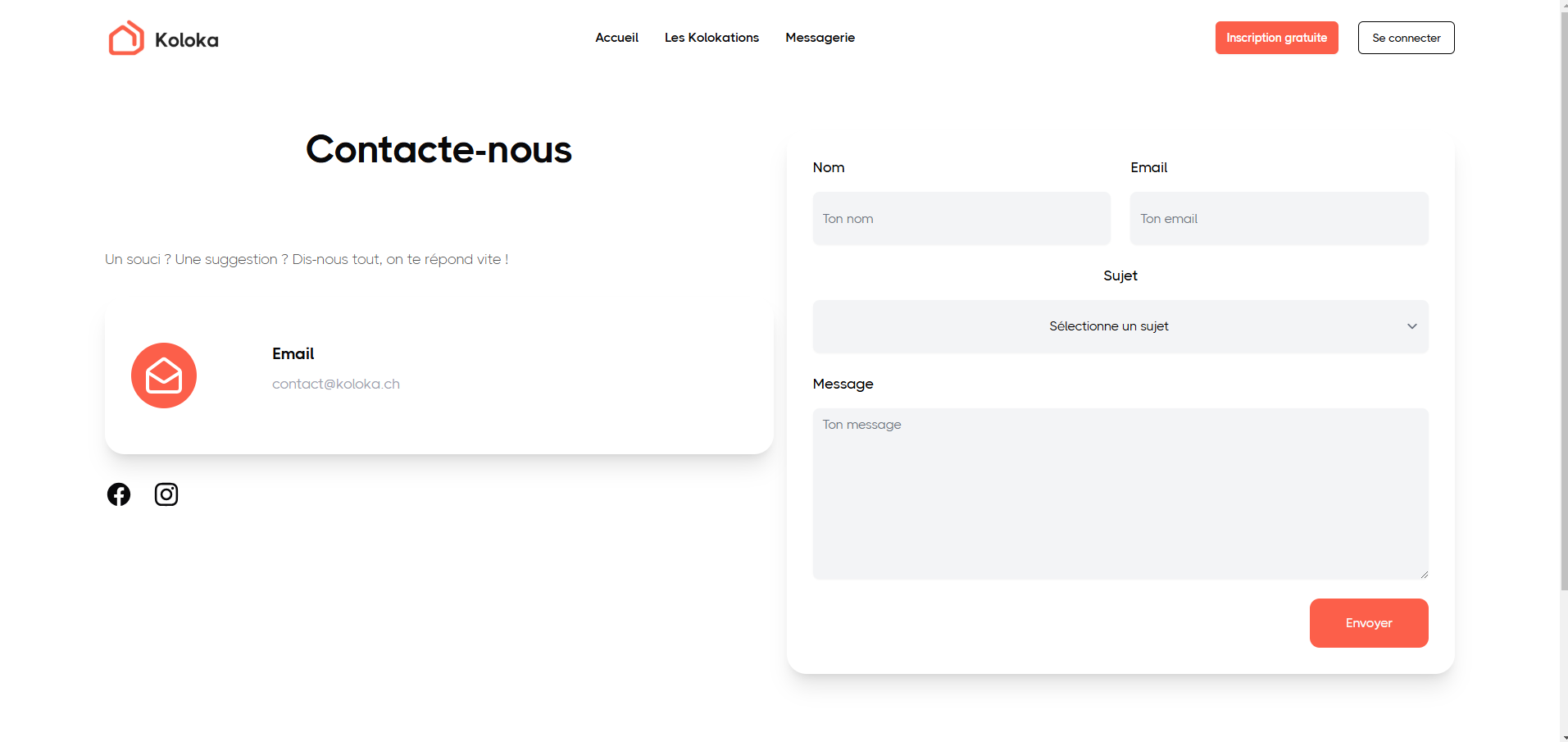
Task: Navigate to Messagerie
Action: point(820,38)
